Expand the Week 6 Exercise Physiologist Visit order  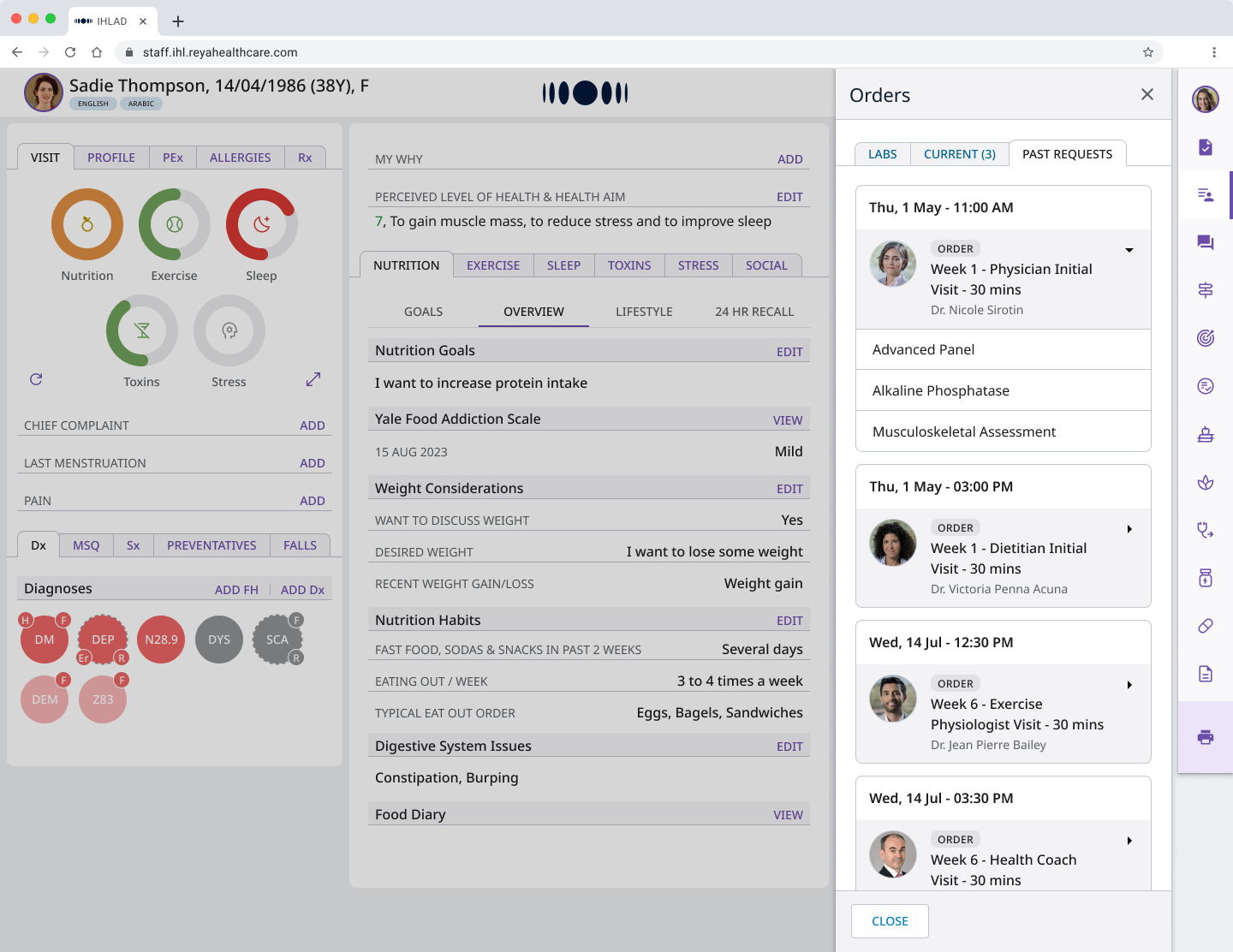click(x=1129, y=685)
